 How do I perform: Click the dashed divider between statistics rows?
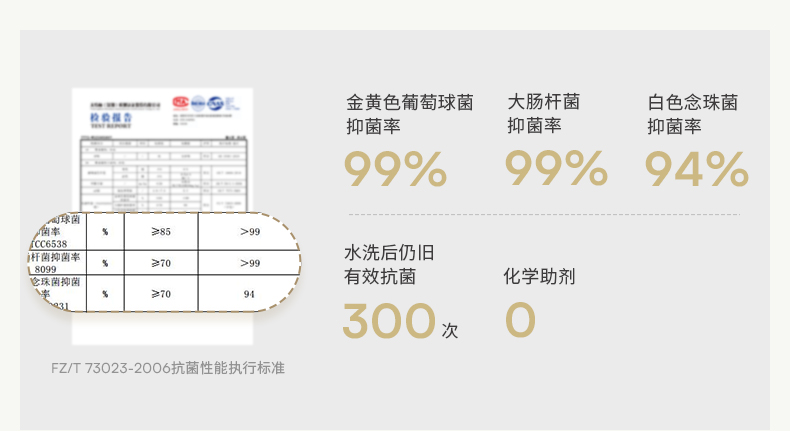point(543,214)
